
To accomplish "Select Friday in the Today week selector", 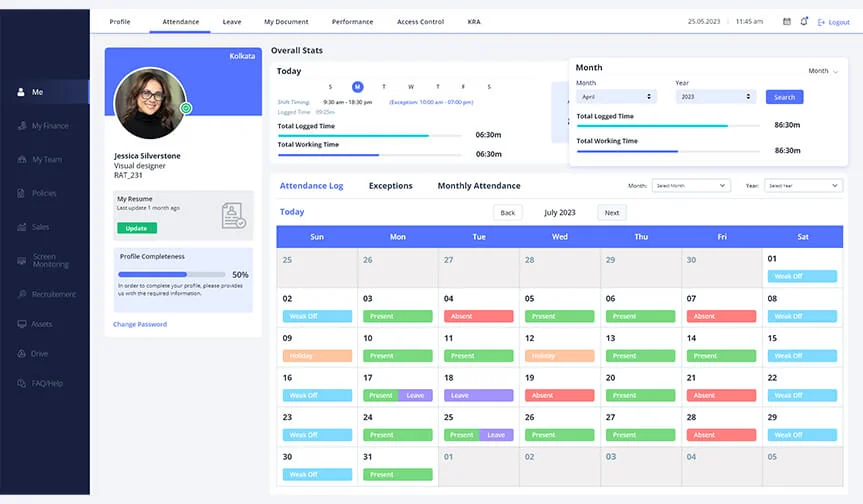I will tap(462, 87).
